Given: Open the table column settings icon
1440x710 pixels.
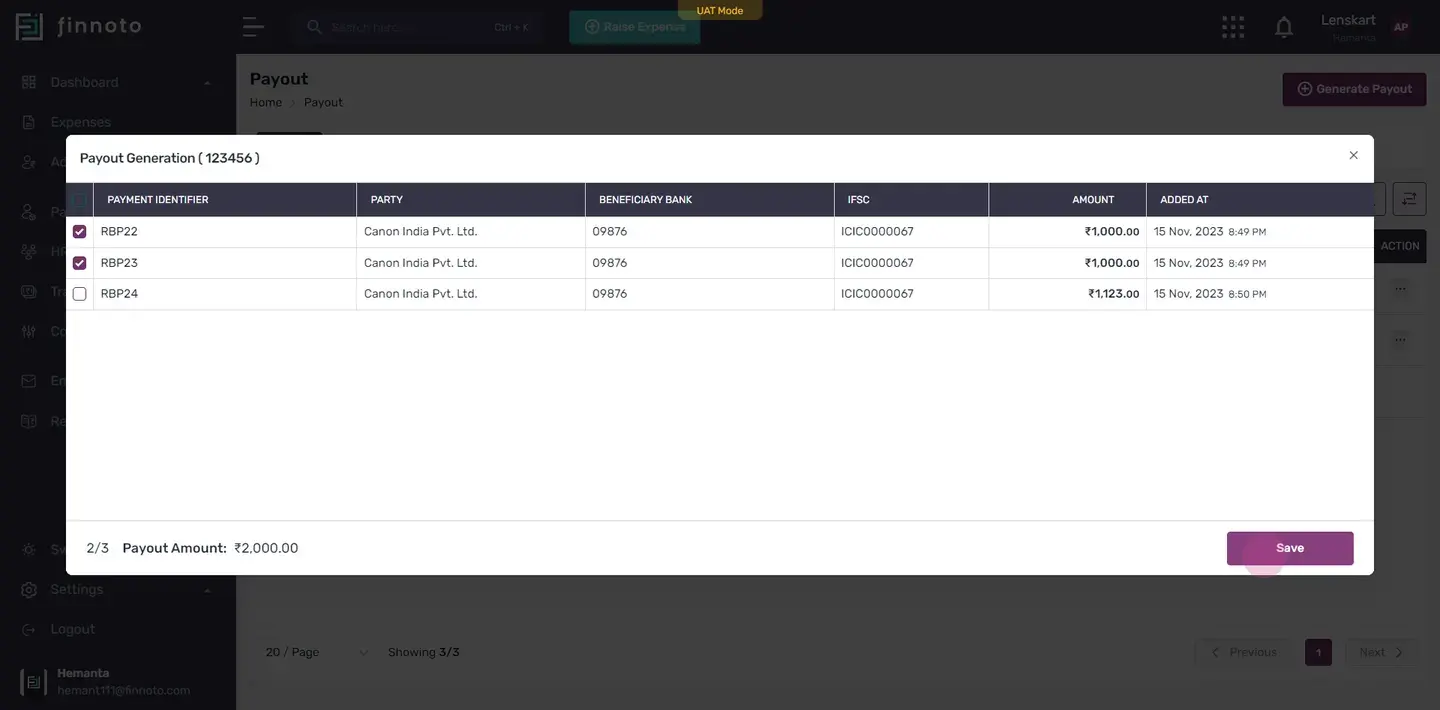Looking at the screenshot, I should point(1409,199).
